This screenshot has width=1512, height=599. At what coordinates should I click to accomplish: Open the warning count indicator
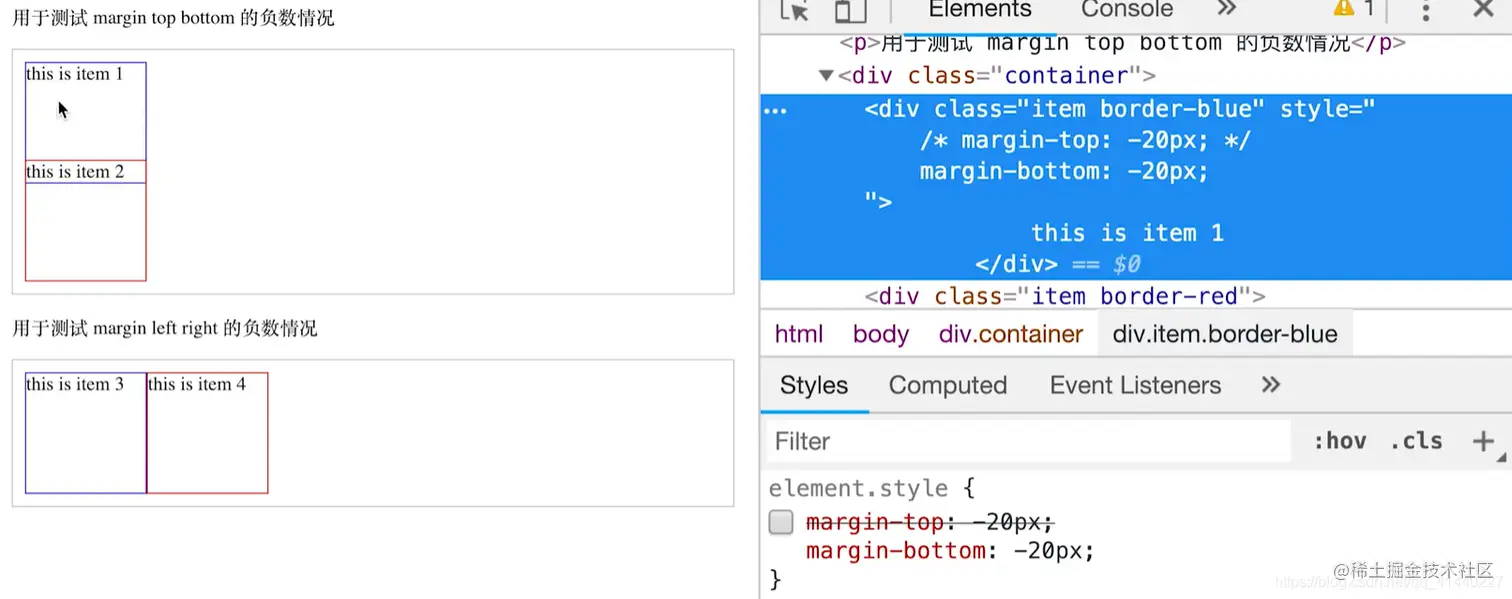[x=1354, y=9]
